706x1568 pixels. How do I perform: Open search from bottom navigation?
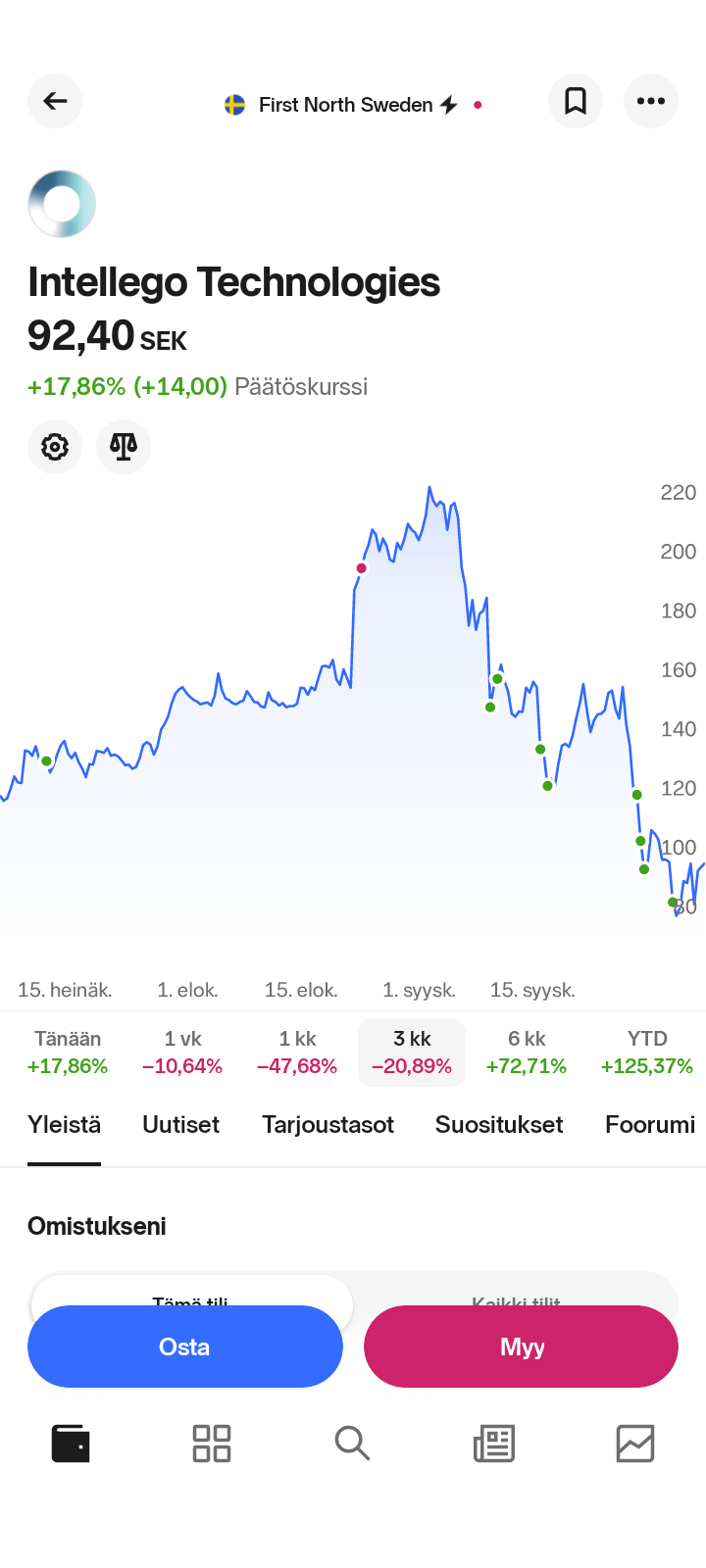tap(352, 1444)
